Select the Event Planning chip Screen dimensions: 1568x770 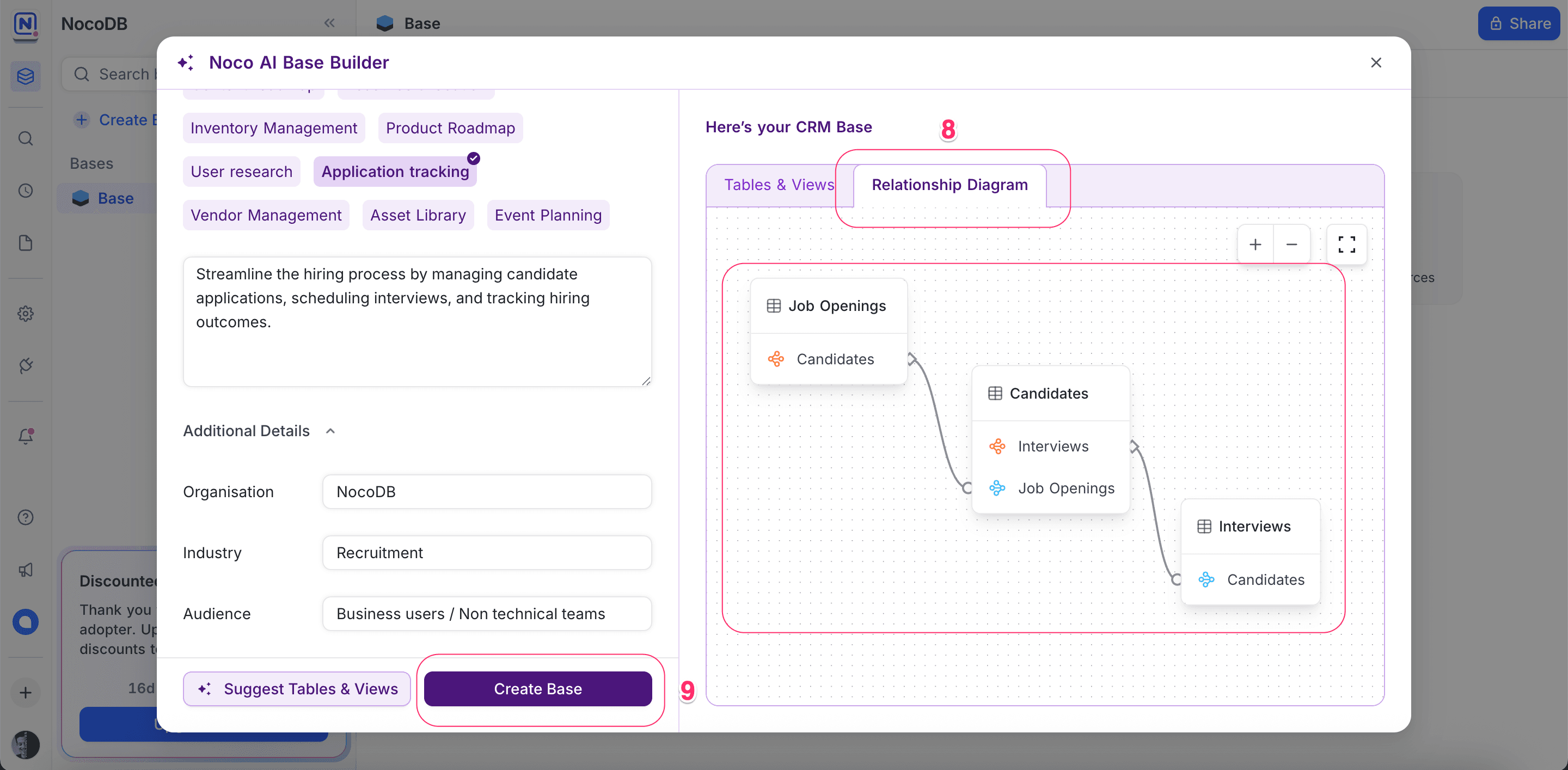point(547,216)
